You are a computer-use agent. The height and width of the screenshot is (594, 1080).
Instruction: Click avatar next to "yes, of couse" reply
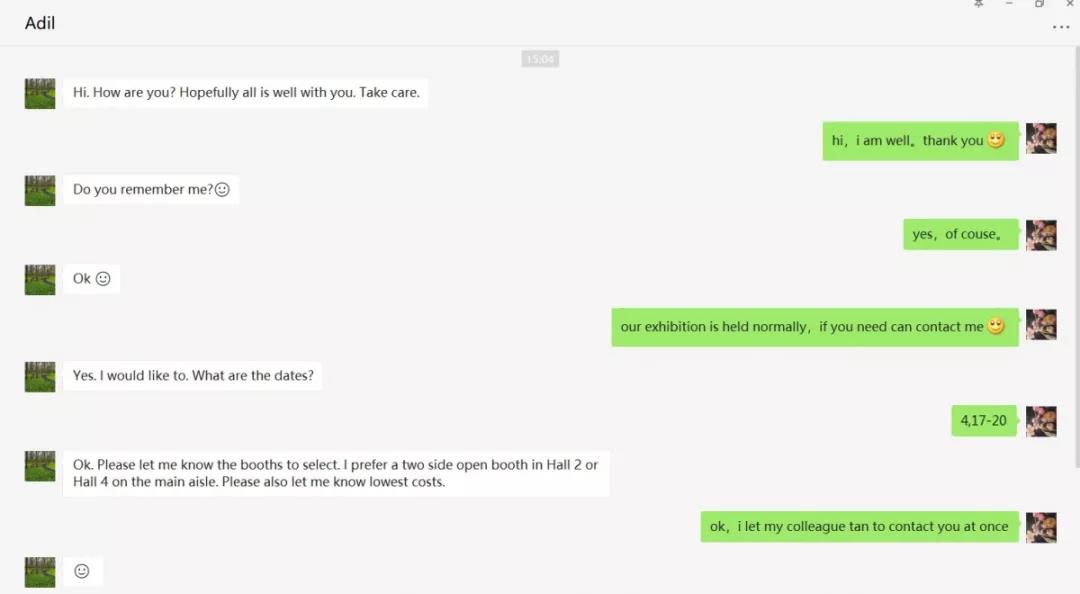click(1041, 235)
